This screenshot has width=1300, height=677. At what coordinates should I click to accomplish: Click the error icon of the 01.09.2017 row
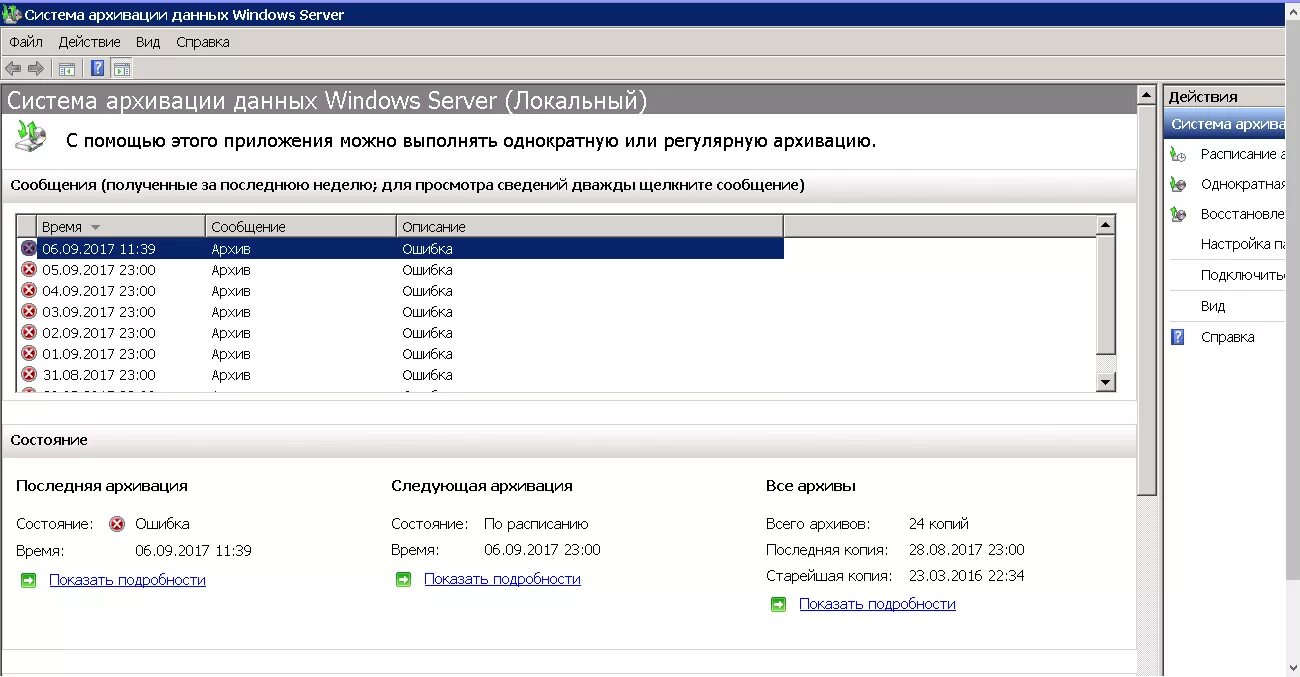(x=28, y=353)
